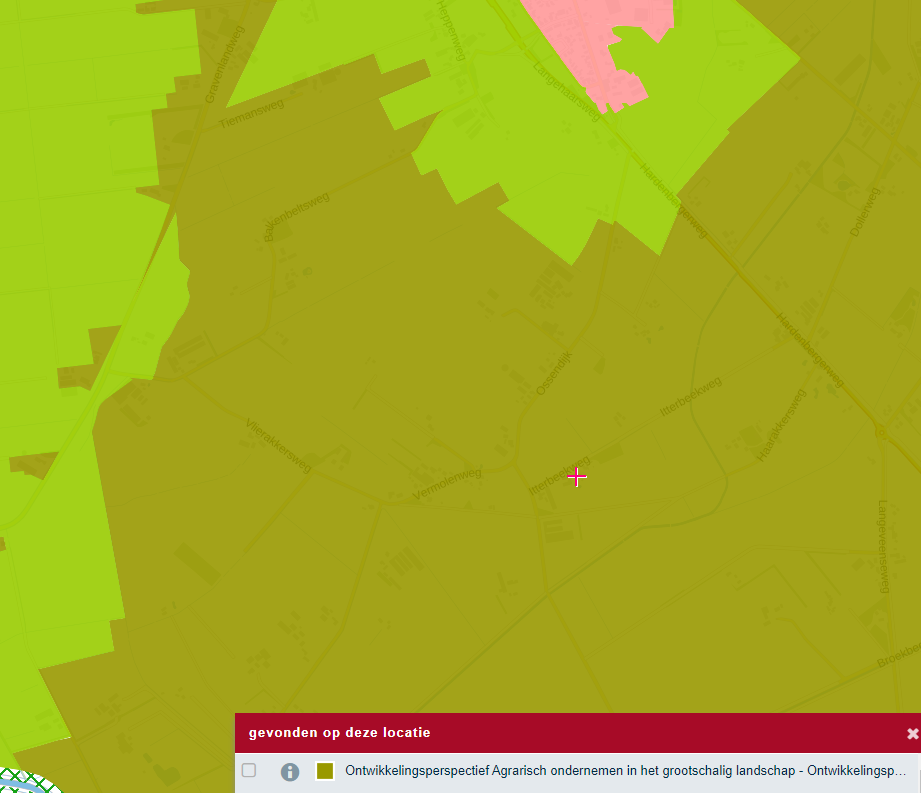
Task: Select the 'Ontwikkelingsperspectief Agrarisch ondernemen' result text
Action: (625, 771)
